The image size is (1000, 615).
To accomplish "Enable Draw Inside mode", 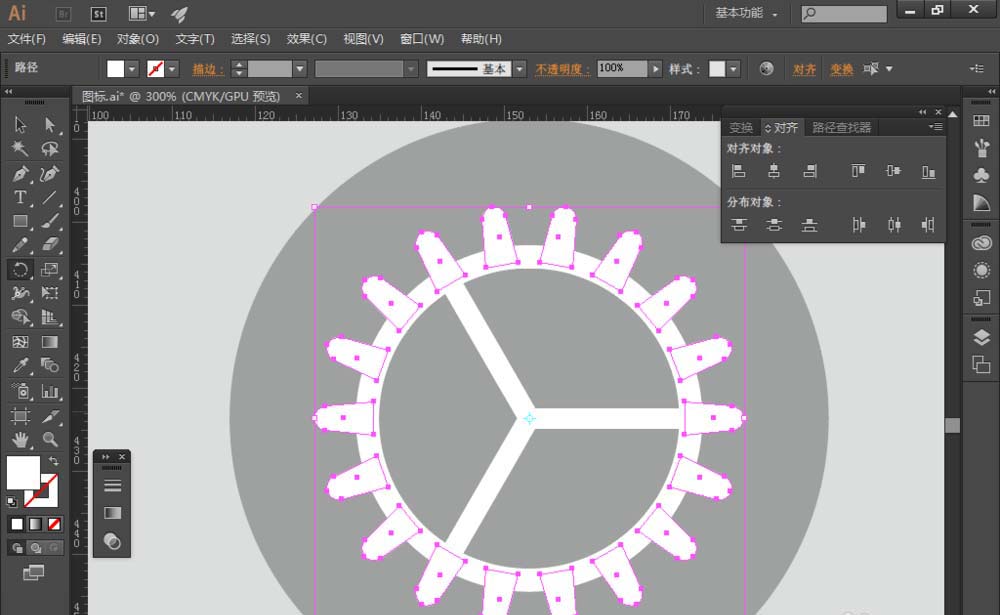I will [x=55, y=548].
